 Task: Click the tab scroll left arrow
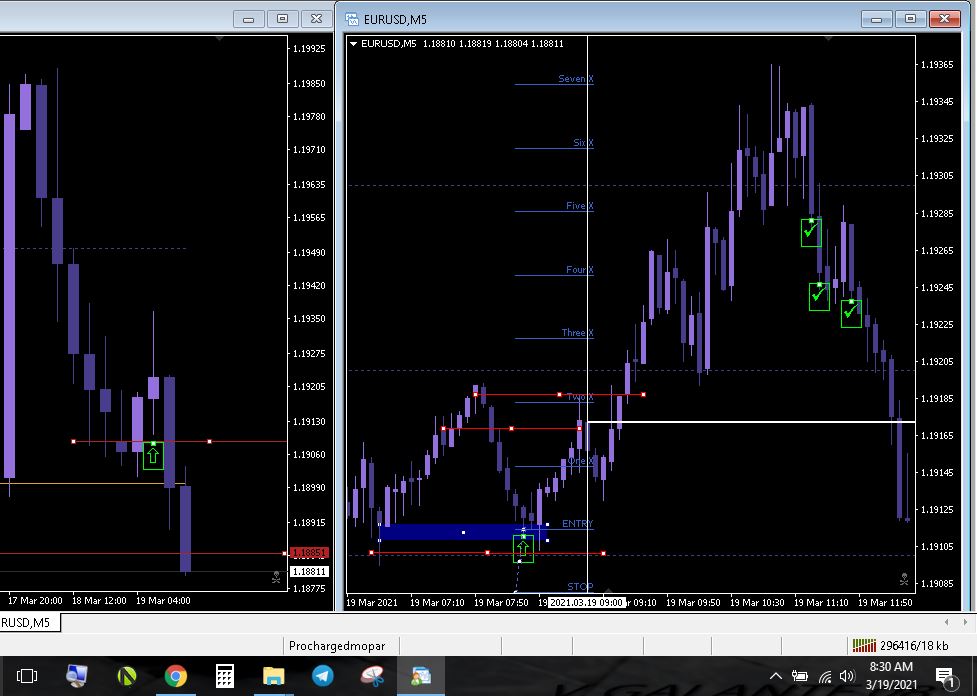click(x=946, y=622)
